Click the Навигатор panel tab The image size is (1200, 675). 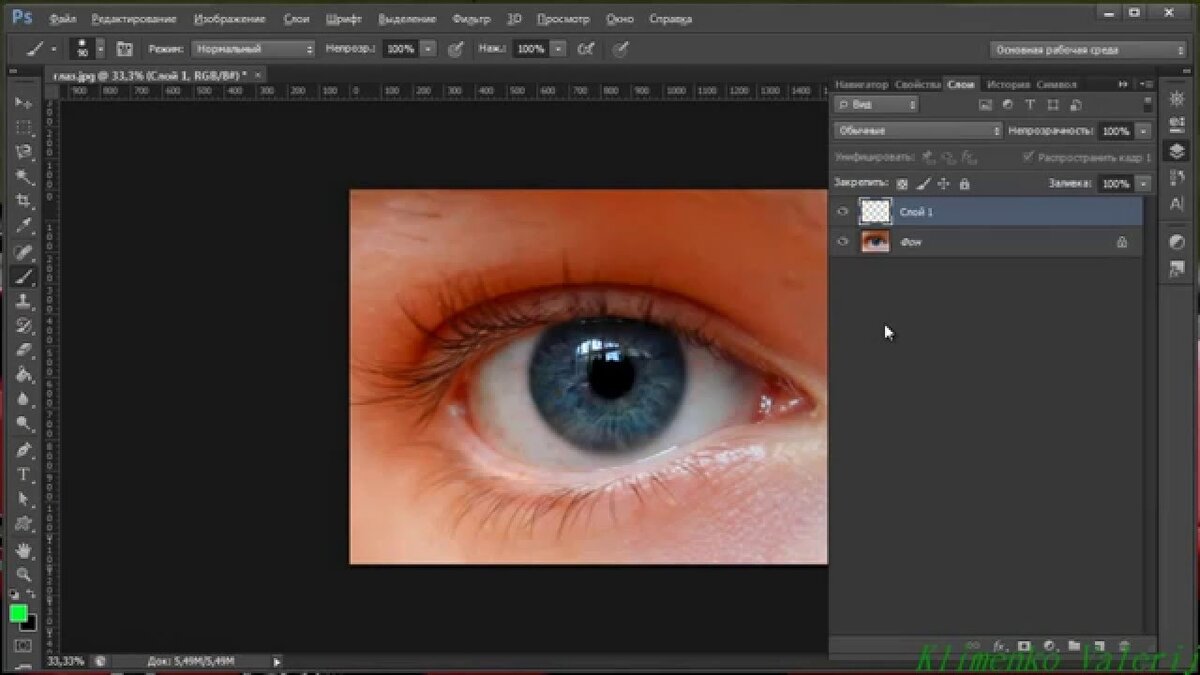tap(861, 85)
